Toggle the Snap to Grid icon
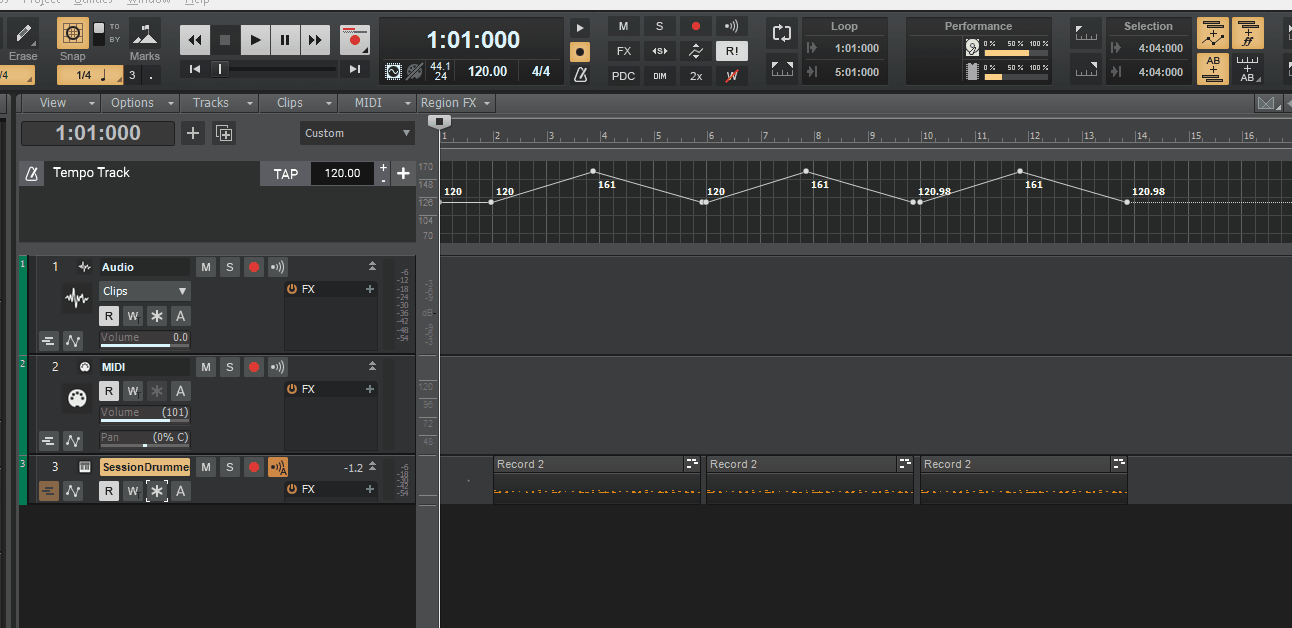Image resolution: width=1292 pixels, height=628 pixels. [x=72, y=33]
